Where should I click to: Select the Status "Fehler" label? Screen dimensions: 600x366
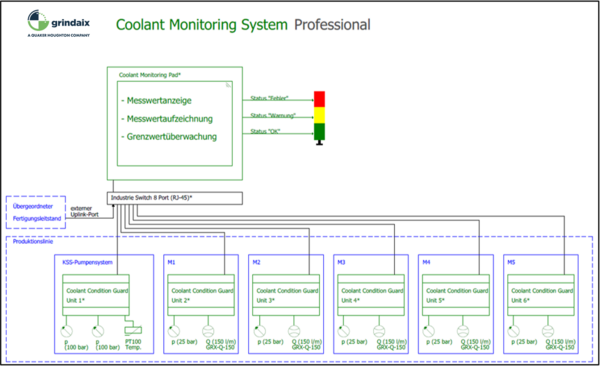click(269, 98)
